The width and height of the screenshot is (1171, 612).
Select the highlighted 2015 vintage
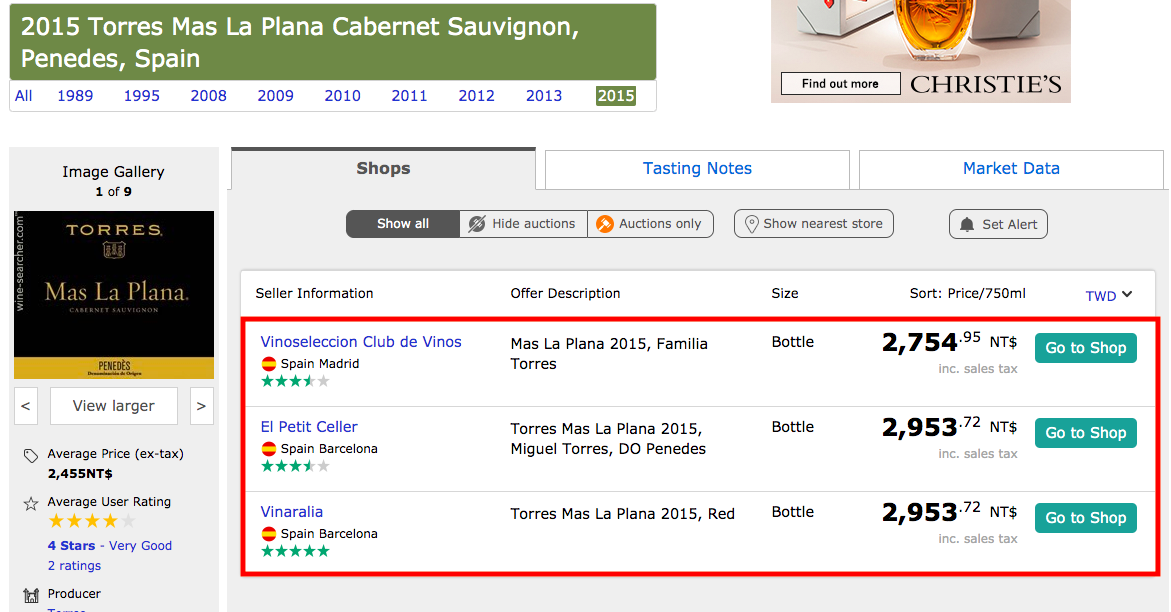tap(616, 96)
